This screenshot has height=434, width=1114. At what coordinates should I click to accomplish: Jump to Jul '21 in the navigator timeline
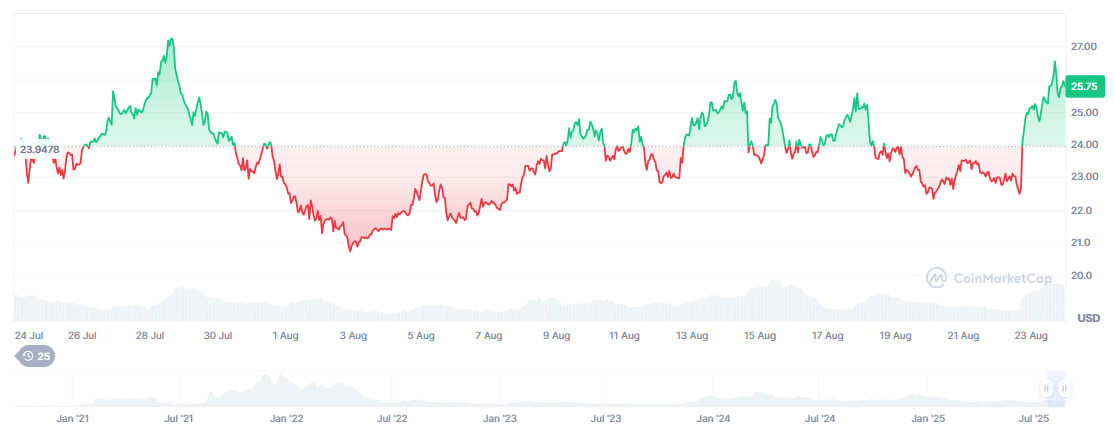pos(178,420)
